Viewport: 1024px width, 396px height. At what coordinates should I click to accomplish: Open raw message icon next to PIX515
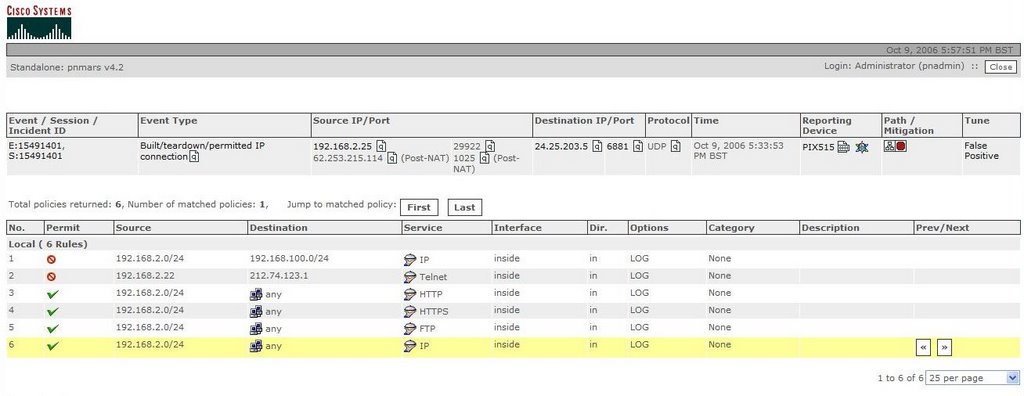tap(844, 147)
